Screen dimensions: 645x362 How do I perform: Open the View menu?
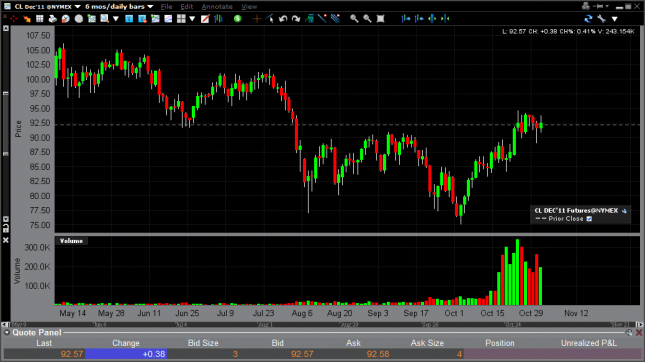(x=249, y=7)
